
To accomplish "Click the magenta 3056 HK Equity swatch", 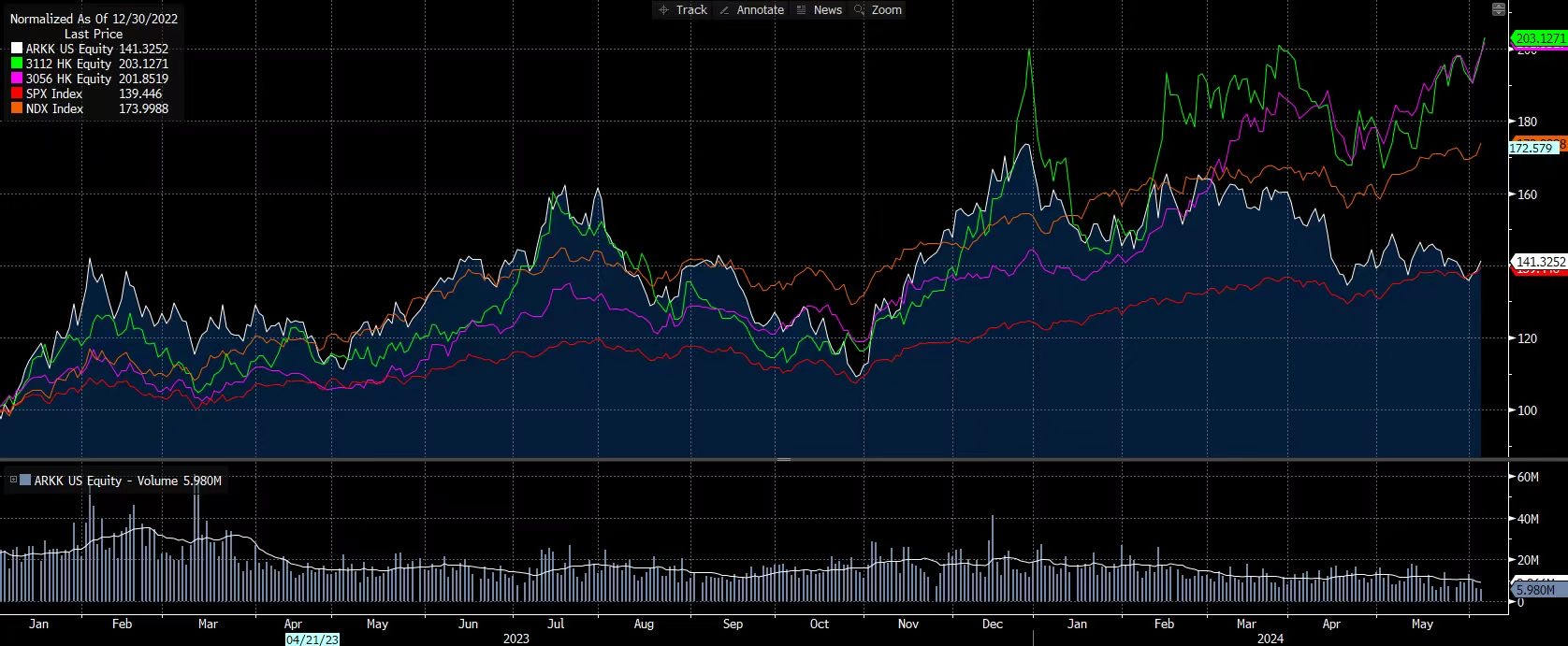I will [x=17, y=79].
